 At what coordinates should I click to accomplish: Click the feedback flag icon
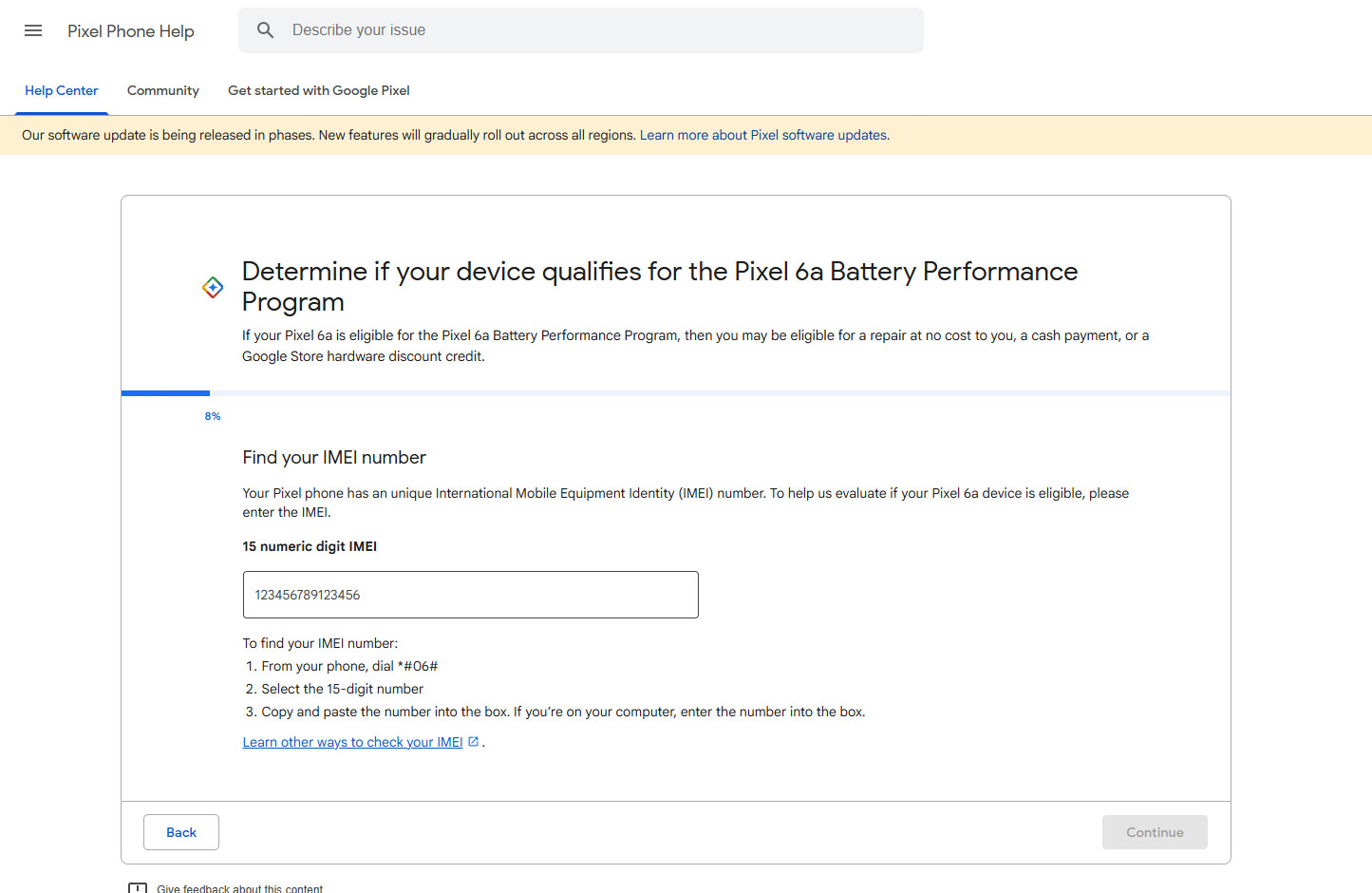[x=138, y=889]
